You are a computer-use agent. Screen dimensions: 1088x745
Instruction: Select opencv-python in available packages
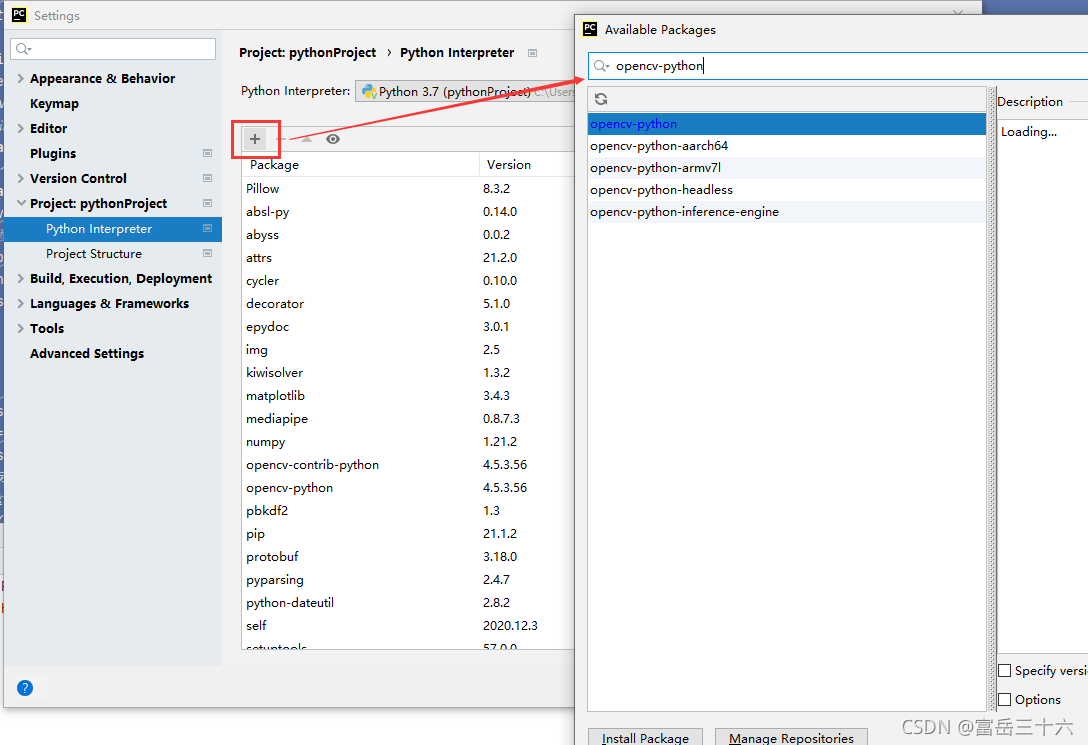(787, 123)
